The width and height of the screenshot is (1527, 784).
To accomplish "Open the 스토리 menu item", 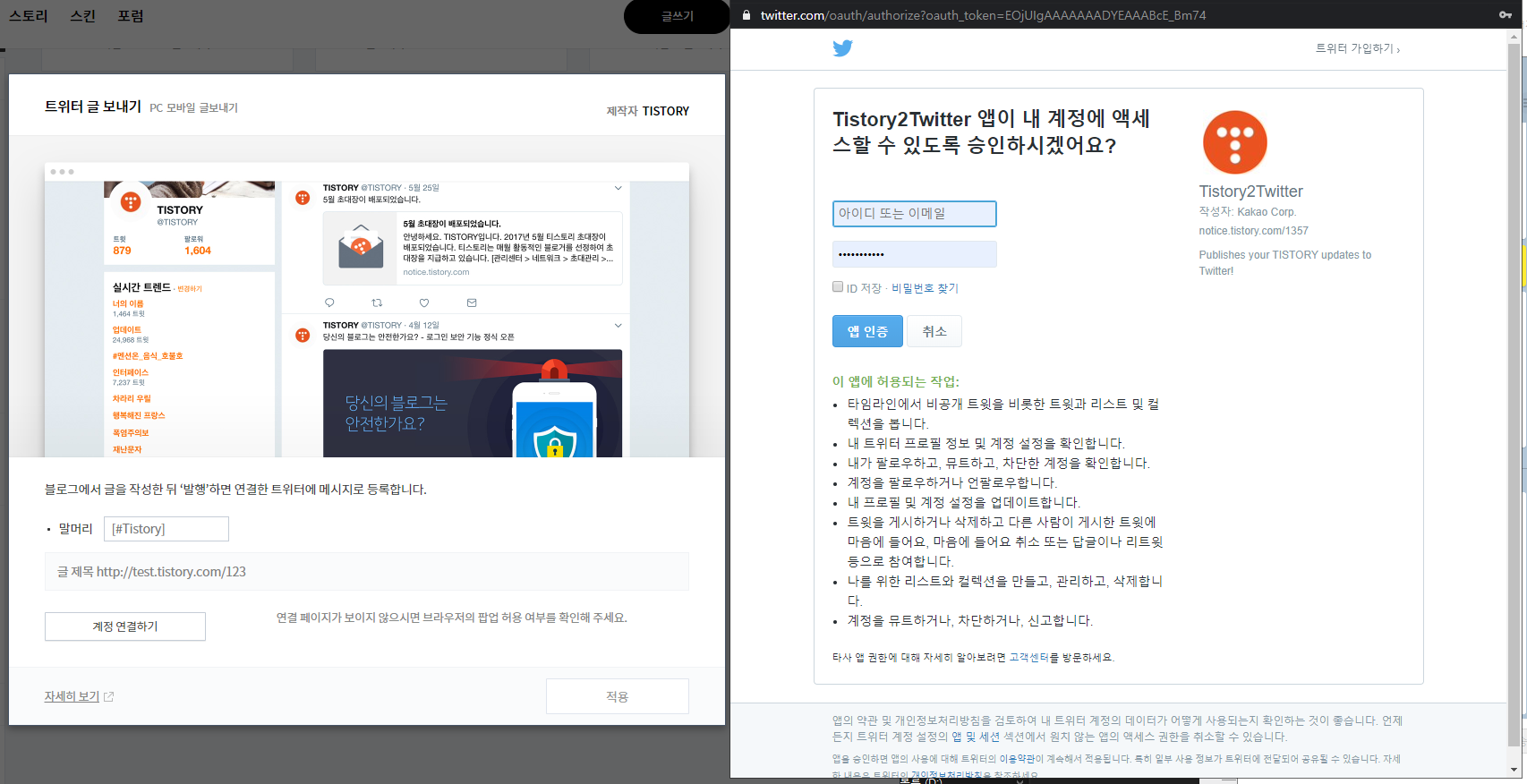I will [x=28, y=16].
